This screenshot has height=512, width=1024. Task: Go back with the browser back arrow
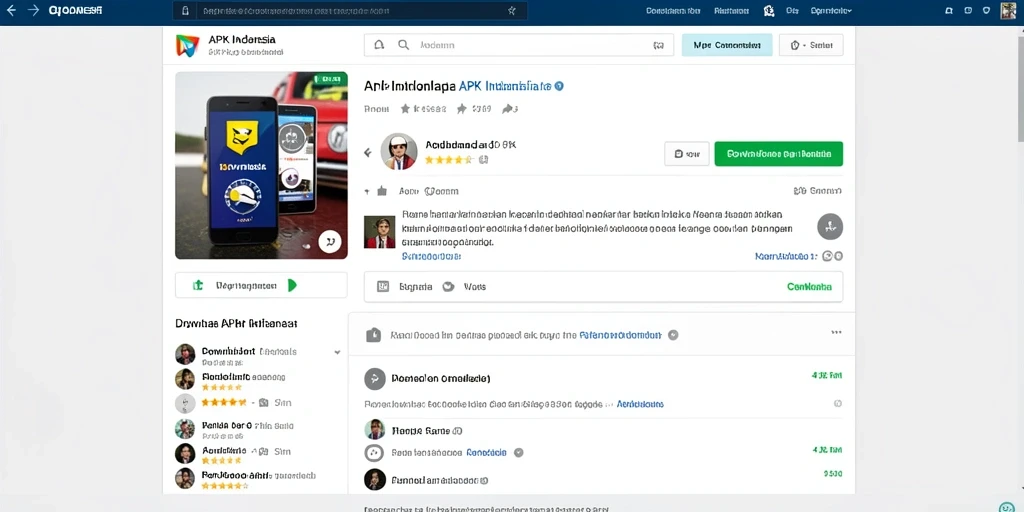pyautogui.click(x=11, y=10)
